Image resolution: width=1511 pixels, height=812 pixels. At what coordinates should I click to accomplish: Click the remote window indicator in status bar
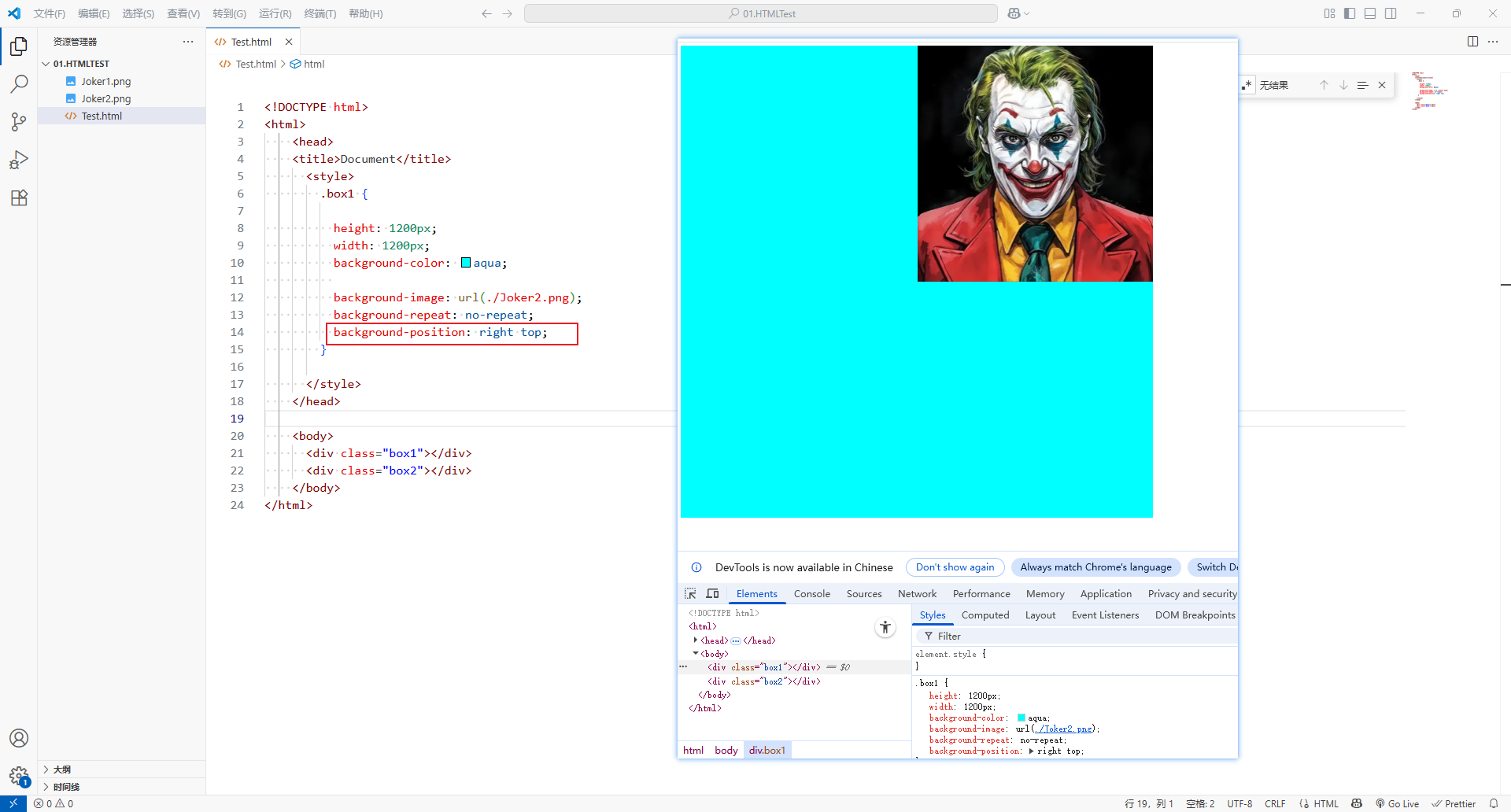pyautogui.click(x=13, y=803)
